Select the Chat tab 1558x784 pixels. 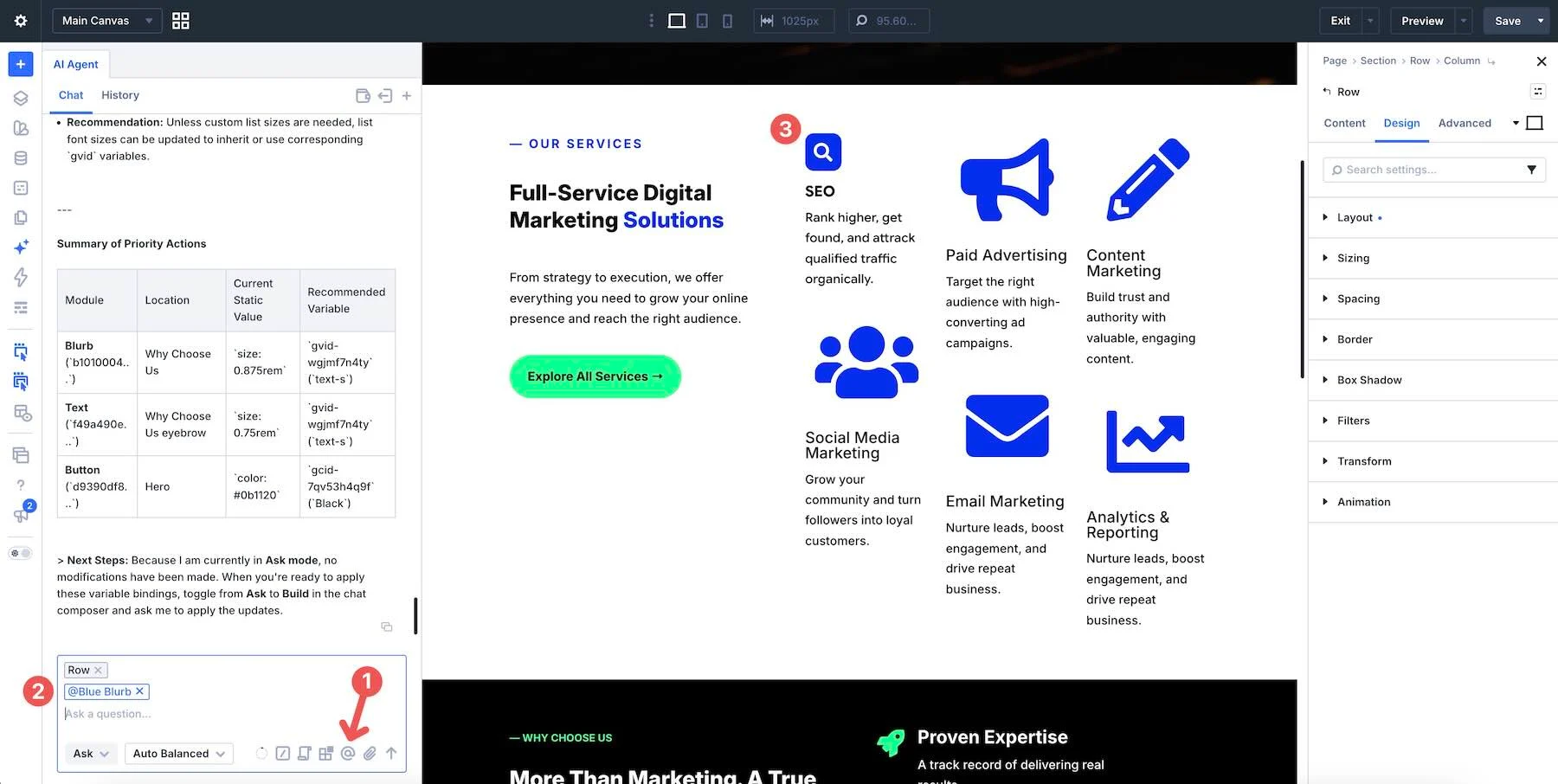pos(71,95)
